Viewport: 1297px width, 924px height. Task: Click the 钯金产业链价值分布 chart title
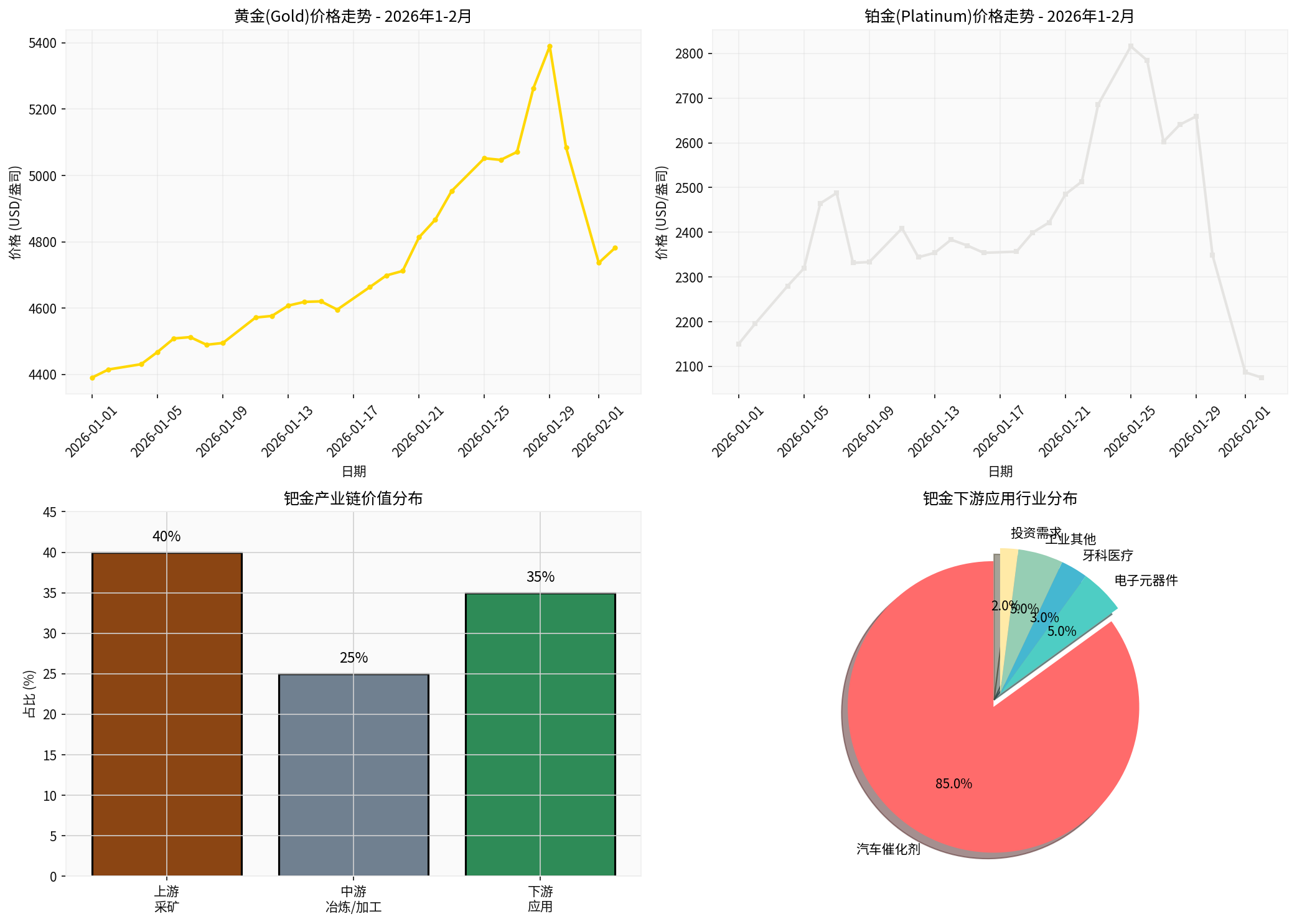(353, 498)
